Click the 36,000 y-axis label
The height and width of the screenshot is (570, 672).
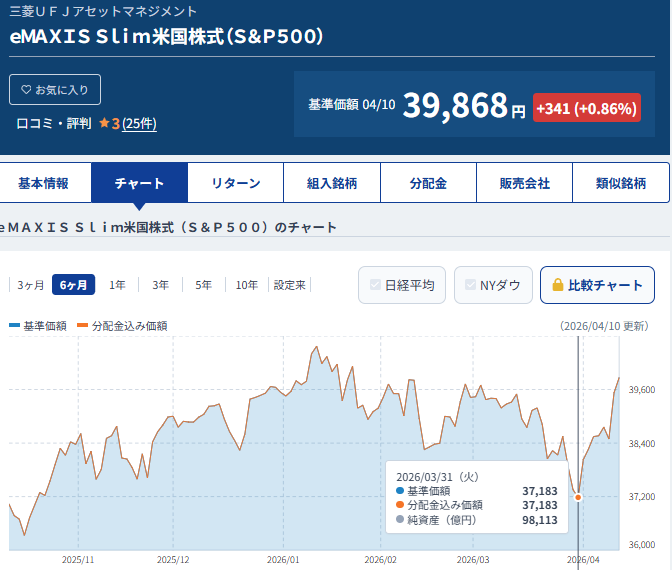click(642, 545)
